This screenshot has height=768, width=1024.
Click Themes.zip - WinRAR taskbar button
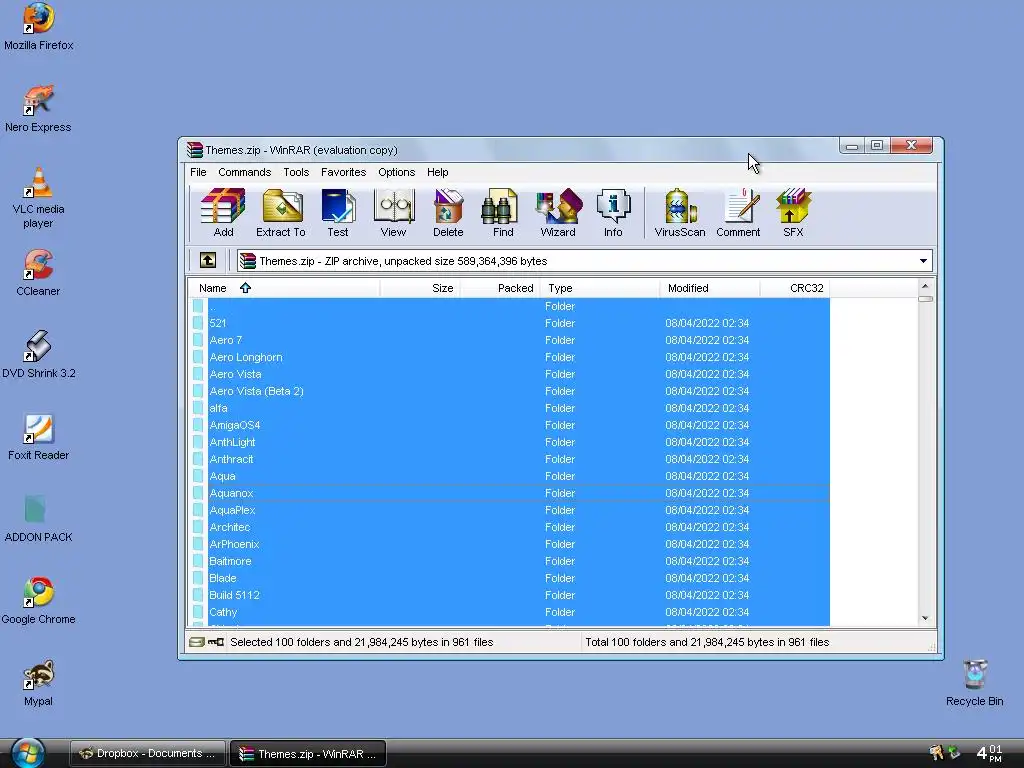pyautogui.click(x=308, y=754)
